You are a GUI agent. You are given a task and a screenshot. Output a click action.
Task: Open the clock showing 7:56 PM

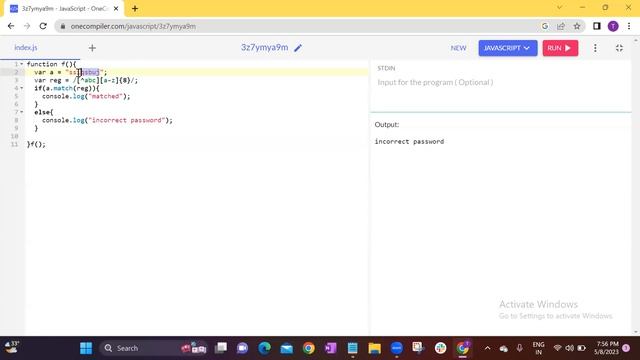(607, 348)
